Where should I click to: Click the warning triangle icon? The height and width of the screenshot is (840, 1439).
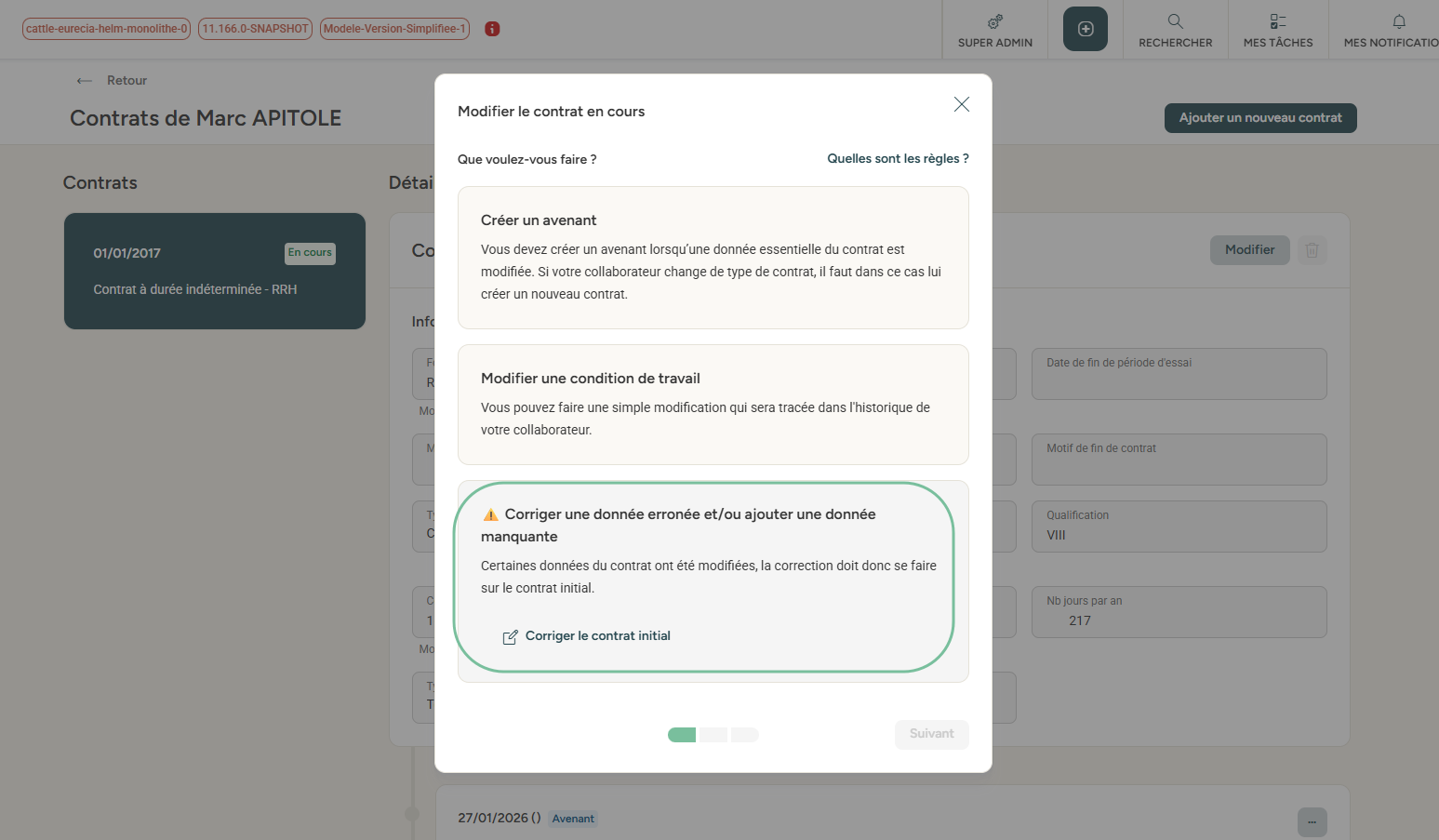pos(490,515)
